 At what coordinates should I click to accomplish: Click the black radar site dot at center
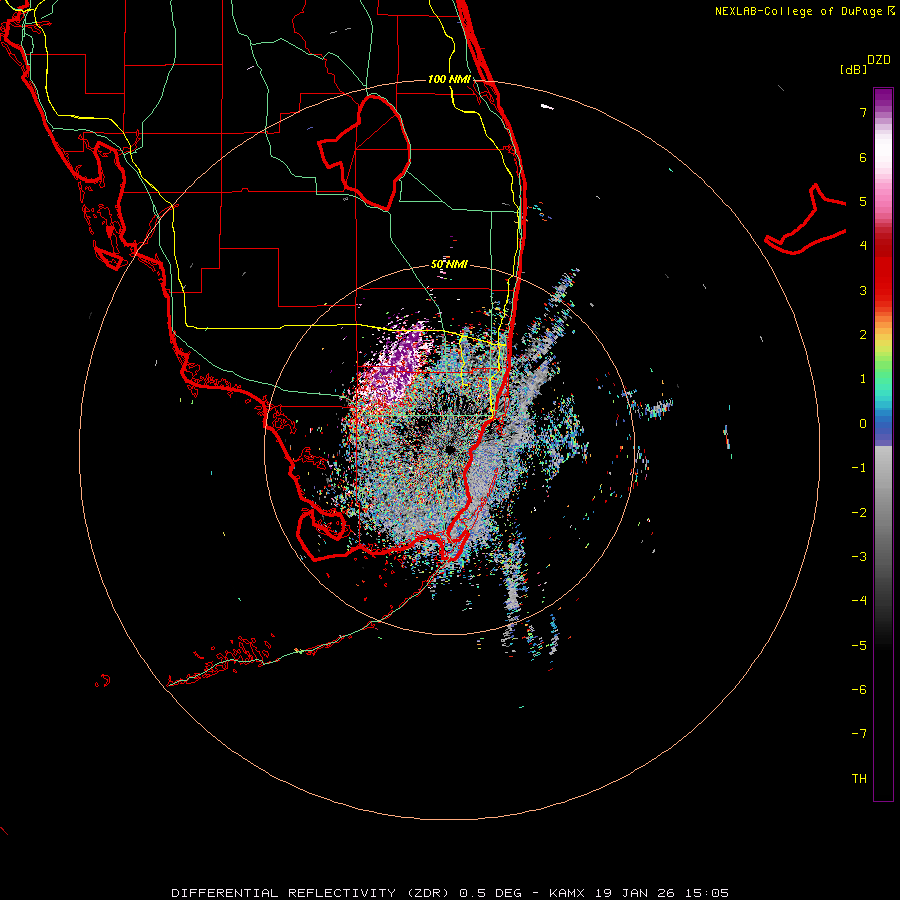coord(449,449)
